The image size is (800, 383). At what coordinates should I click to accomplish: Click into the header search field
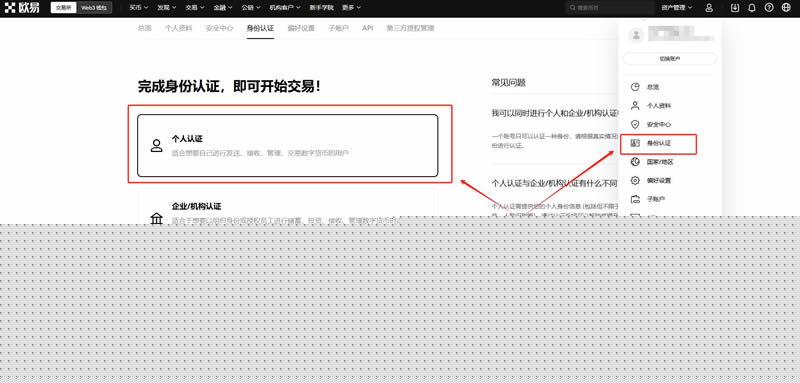(x=609, y=8)
